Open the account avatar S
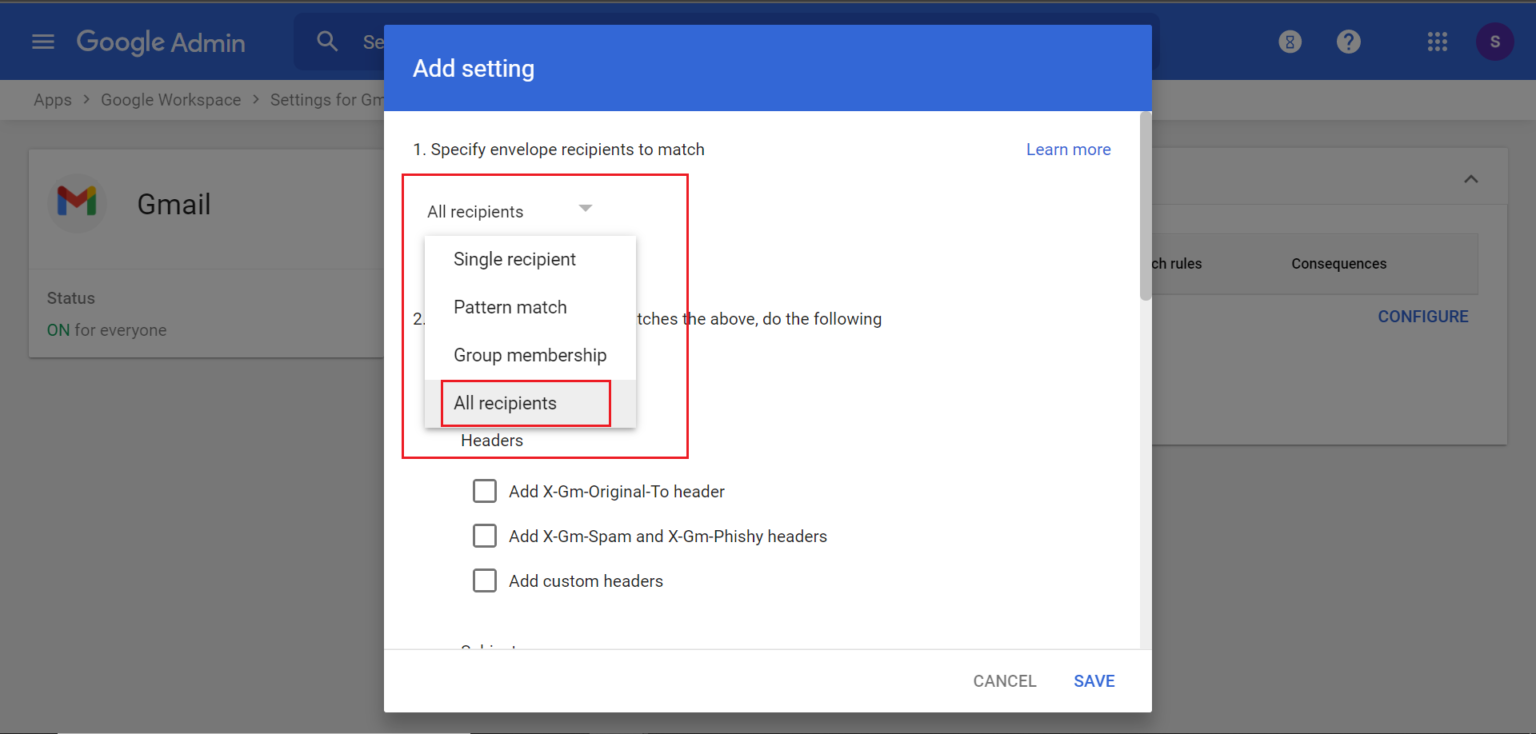Screen dimensions: 1536x734 point(1495,42)
